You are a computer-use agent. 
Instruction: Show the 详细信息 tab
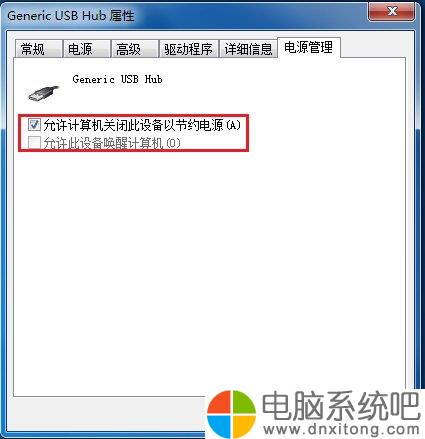pos(248,49)
